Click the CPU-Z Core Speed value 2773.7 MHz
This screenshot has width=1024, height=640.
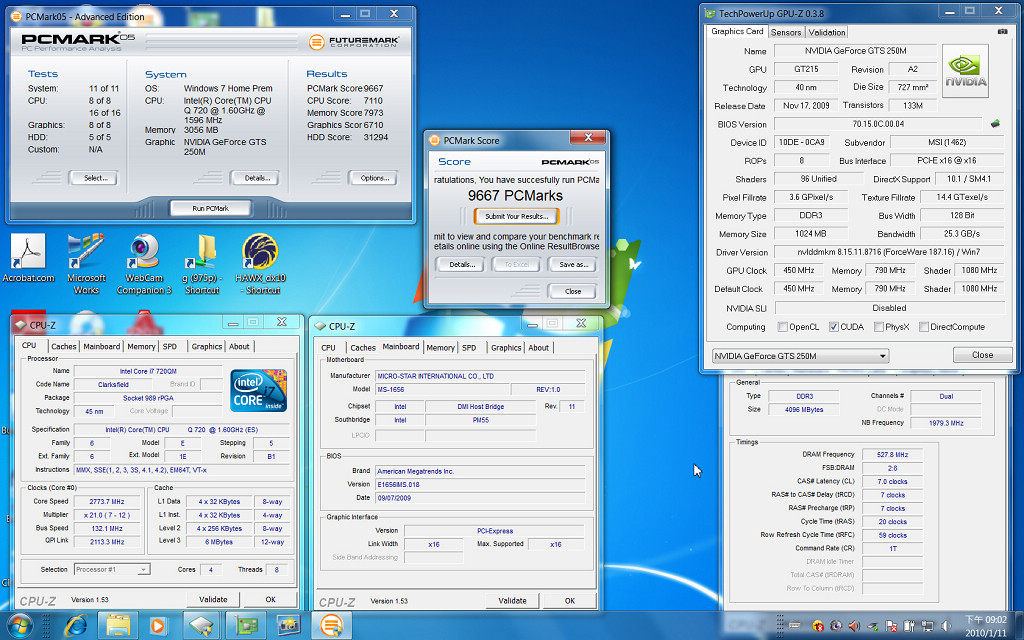(107, 502)
